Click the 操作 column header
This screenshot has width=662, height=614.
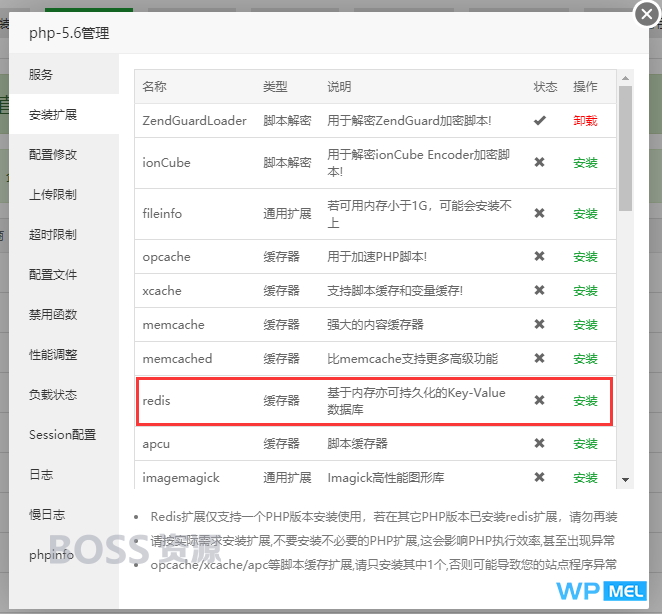point(585,87)
